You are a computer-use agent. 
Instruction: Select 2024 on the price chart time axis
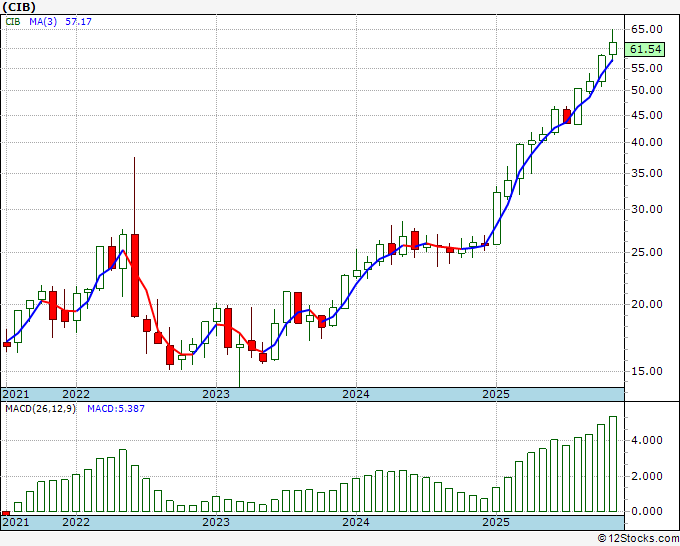356,394
